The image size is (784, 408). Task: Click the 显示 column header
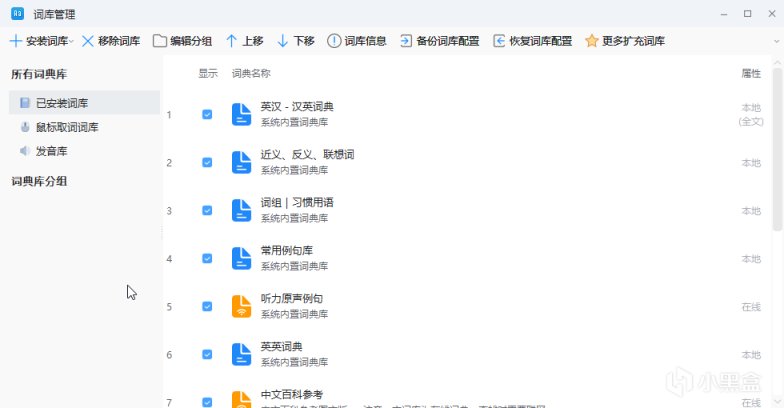point(208,74)
